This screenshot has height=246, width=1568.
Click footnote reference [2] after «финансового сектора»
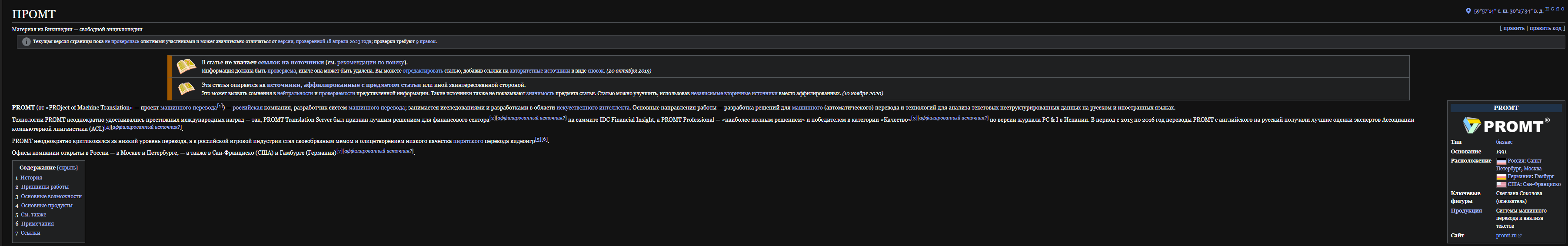[x=492, y=118]
